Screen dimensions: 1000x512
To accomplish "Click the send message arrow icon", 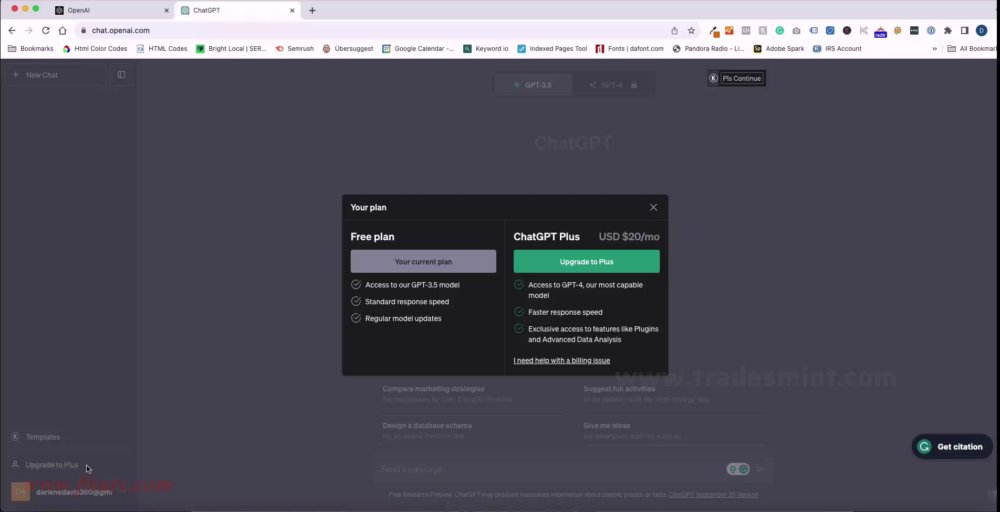I will [760, 469].
